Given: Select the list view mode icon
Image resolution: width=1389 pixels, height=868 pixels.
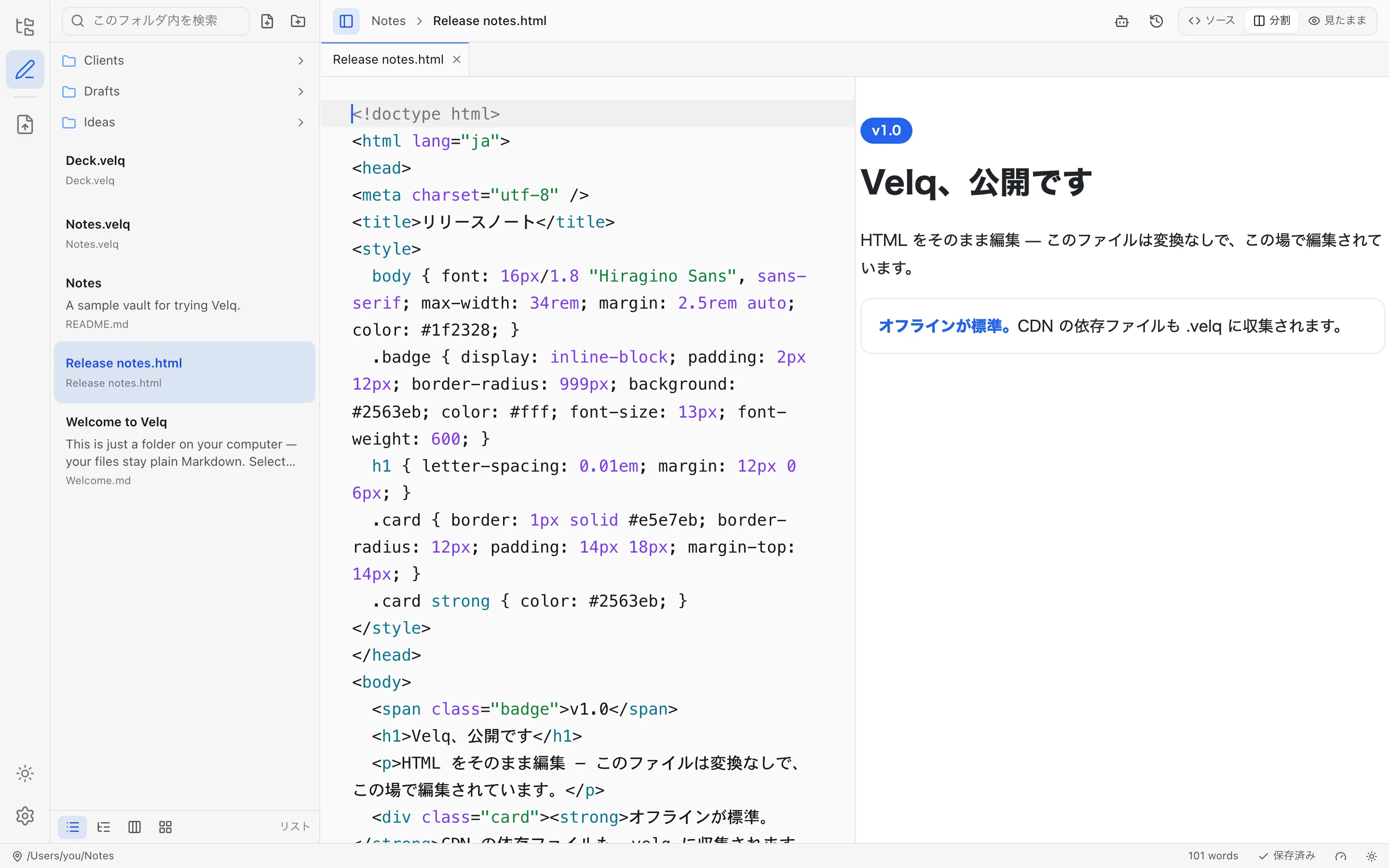Looking at the screenshot, I should pos(72,827).
